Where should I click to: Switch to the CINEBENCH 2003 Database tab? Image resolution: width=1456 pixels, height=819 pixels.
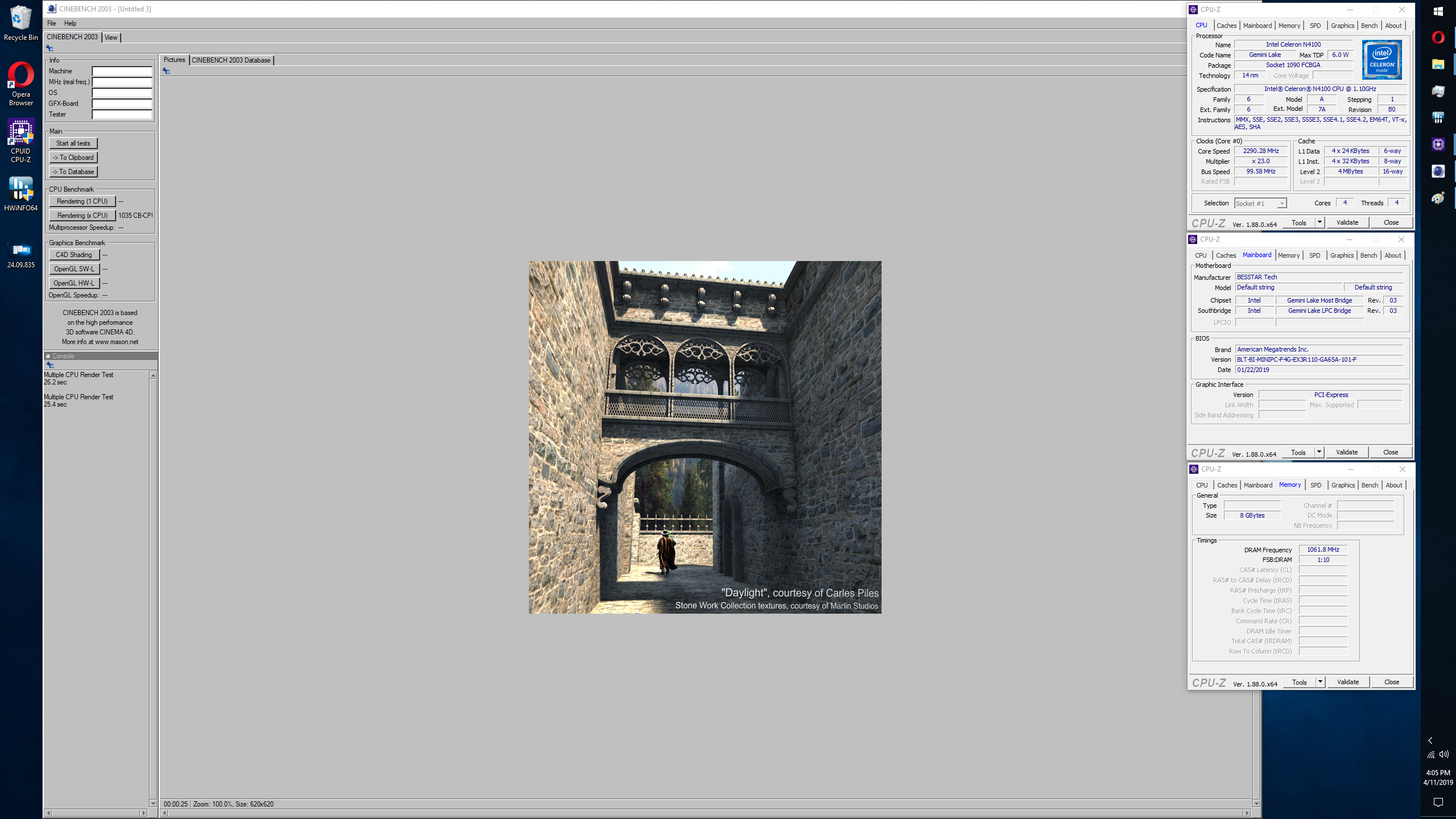(231, 60)
